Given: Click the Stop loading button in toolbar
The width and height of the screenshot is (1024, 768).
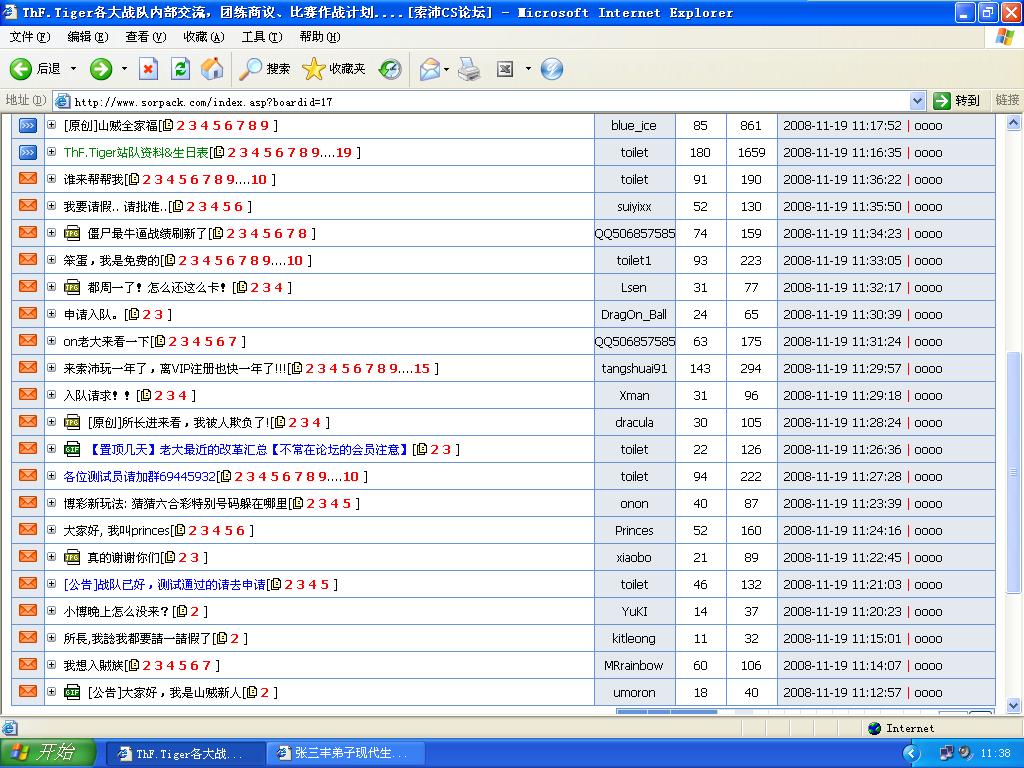Looking at the screenshot, I should coord(148,68).
